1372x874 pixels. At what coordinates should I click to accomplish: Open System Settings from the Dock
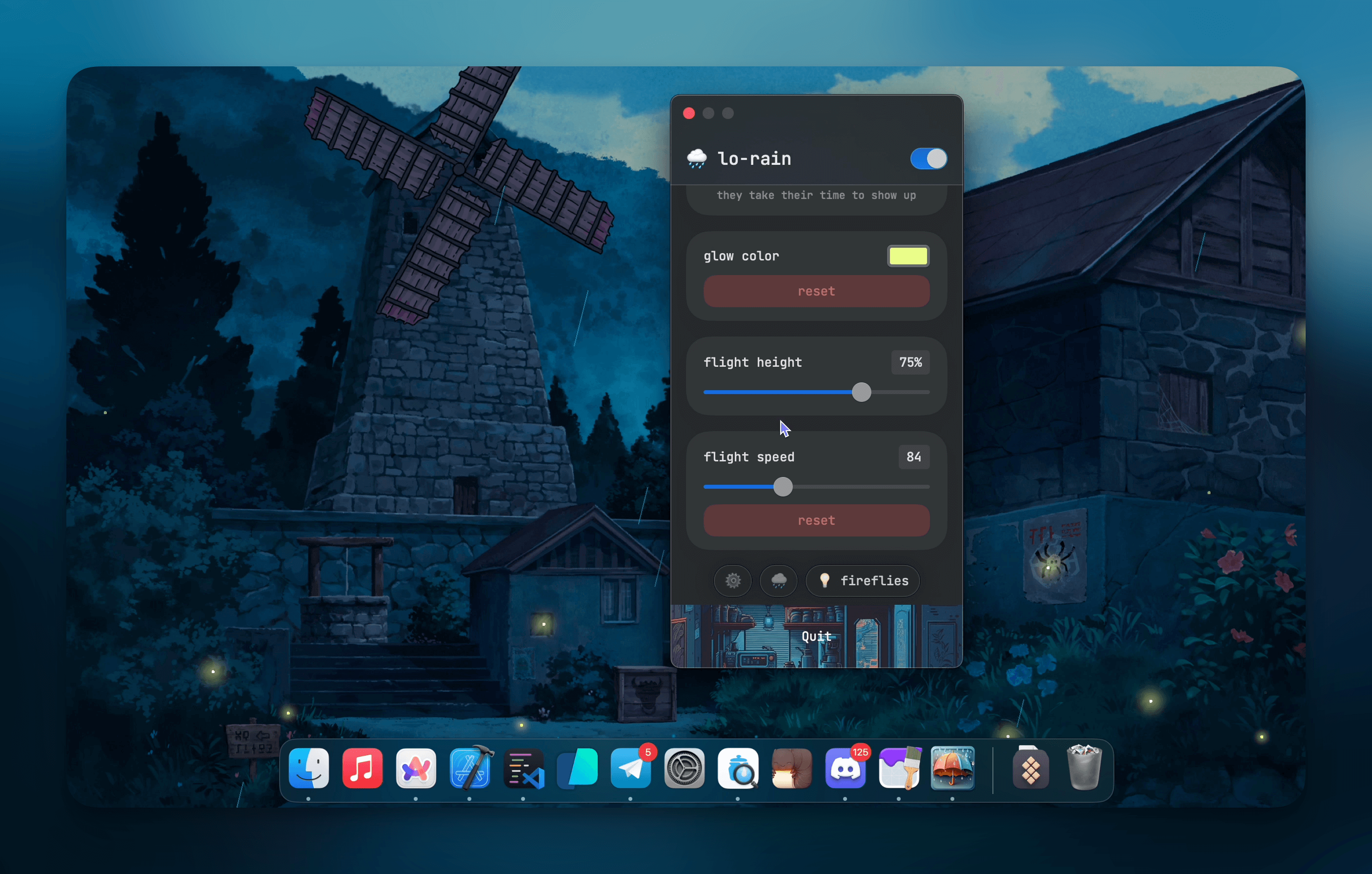pos(684,768)
